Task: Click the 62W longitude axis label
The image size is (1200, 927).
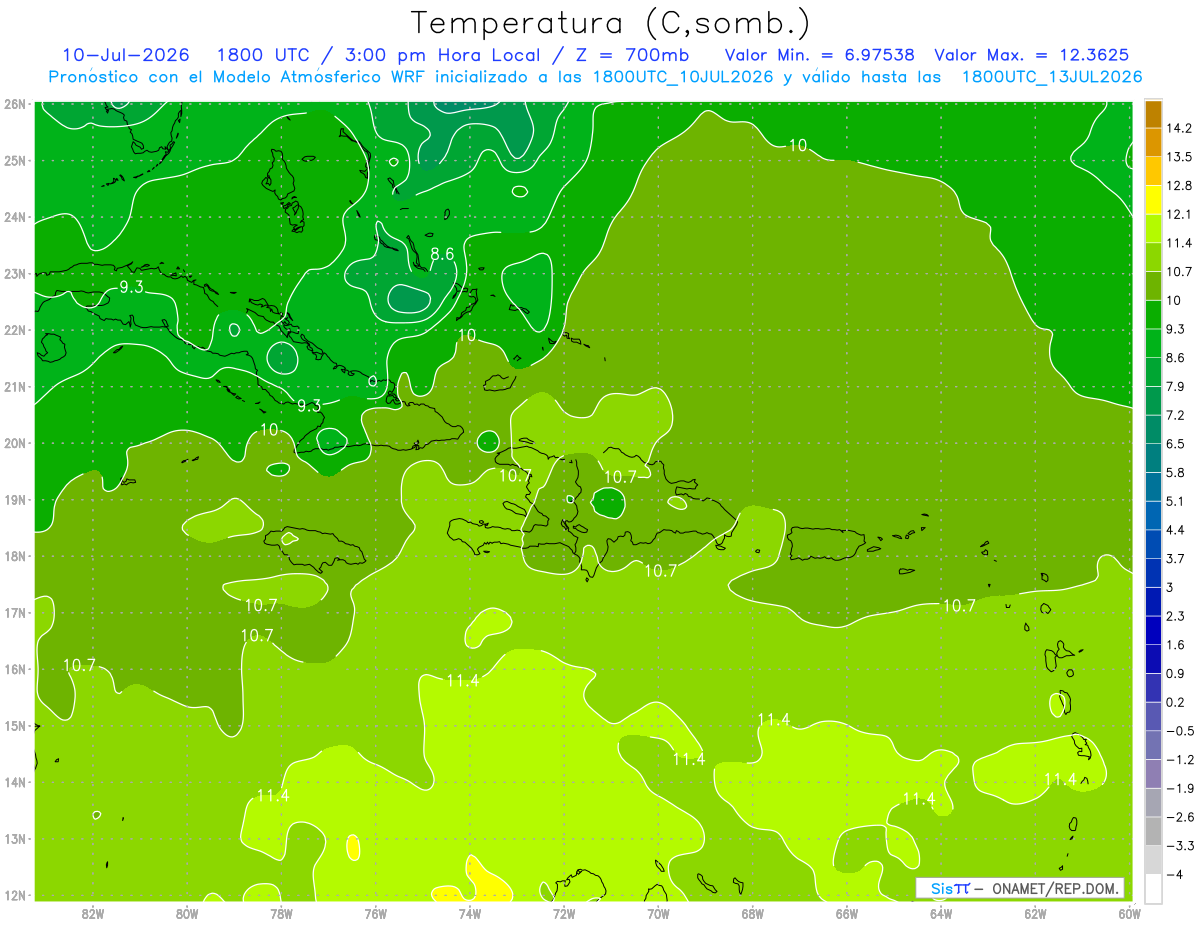Action: pos(1035,912)
